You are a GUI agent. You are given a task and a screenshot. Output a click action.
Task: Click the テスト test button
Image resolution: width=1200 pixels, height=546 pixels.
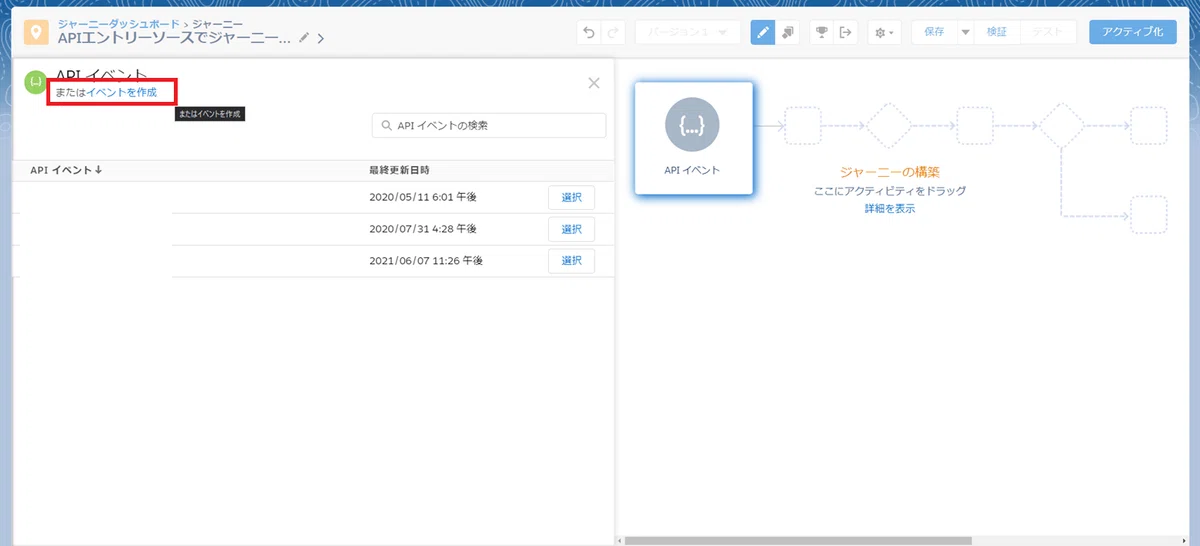pyautogui.click(x=1048, y=32)
